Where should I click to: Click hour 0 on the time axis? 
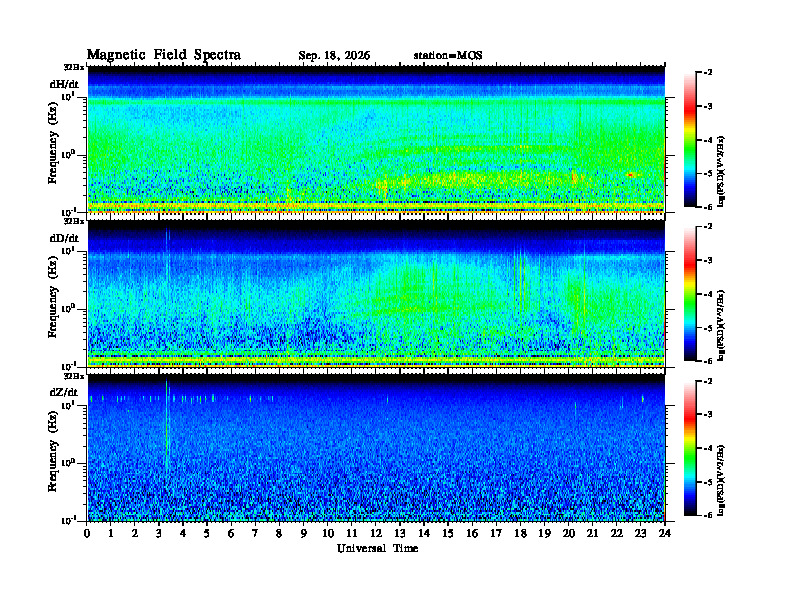point(87,533)
